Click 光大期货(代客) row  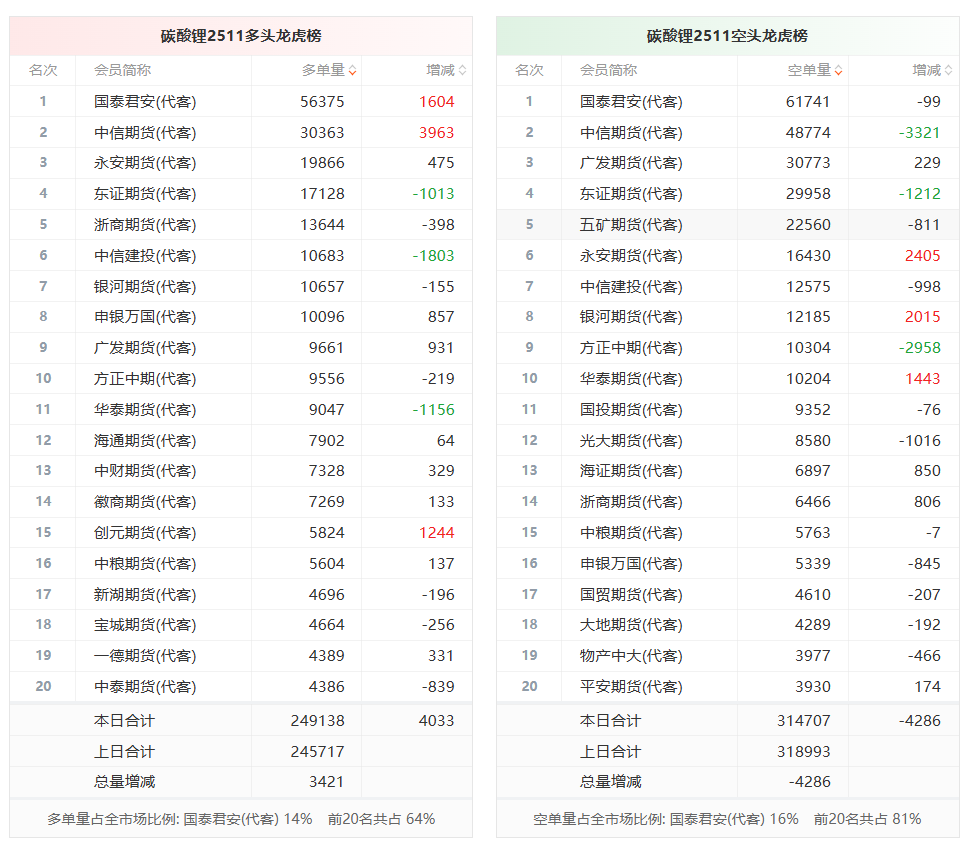(x=728, y=441)
